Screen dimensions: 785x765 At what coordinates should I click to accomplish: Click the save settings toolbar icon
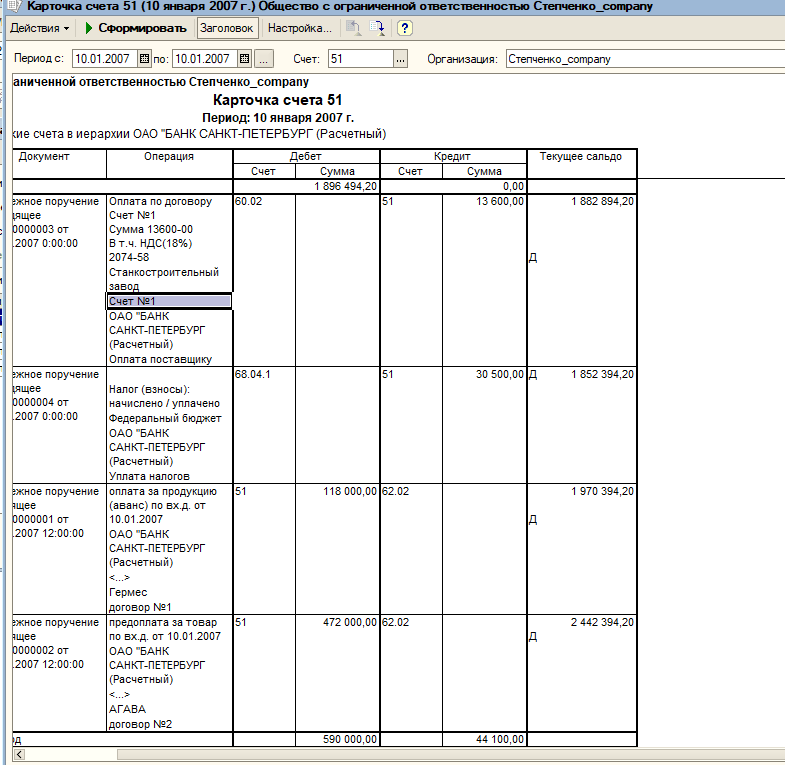[377, 28]
